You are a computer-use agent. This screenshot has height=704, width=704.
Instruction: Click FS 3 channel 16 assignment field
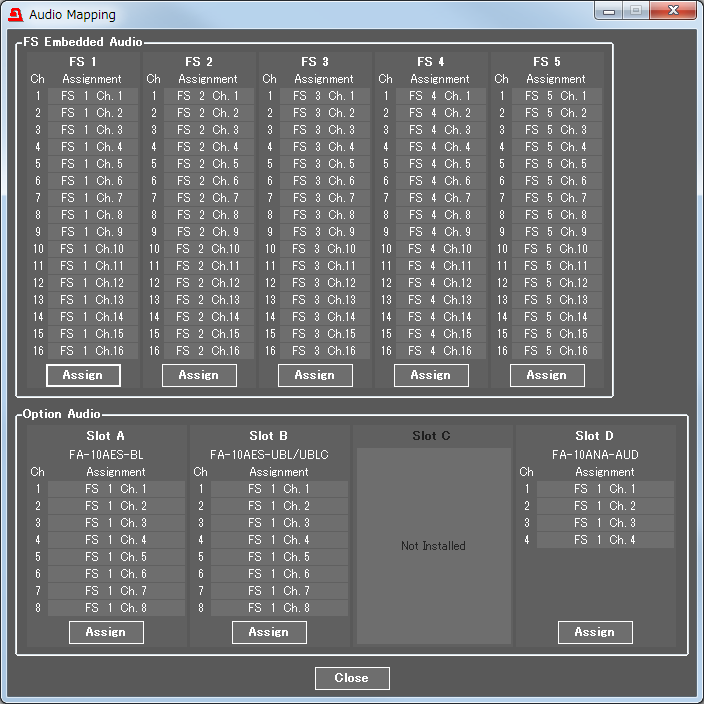[324, 351]
